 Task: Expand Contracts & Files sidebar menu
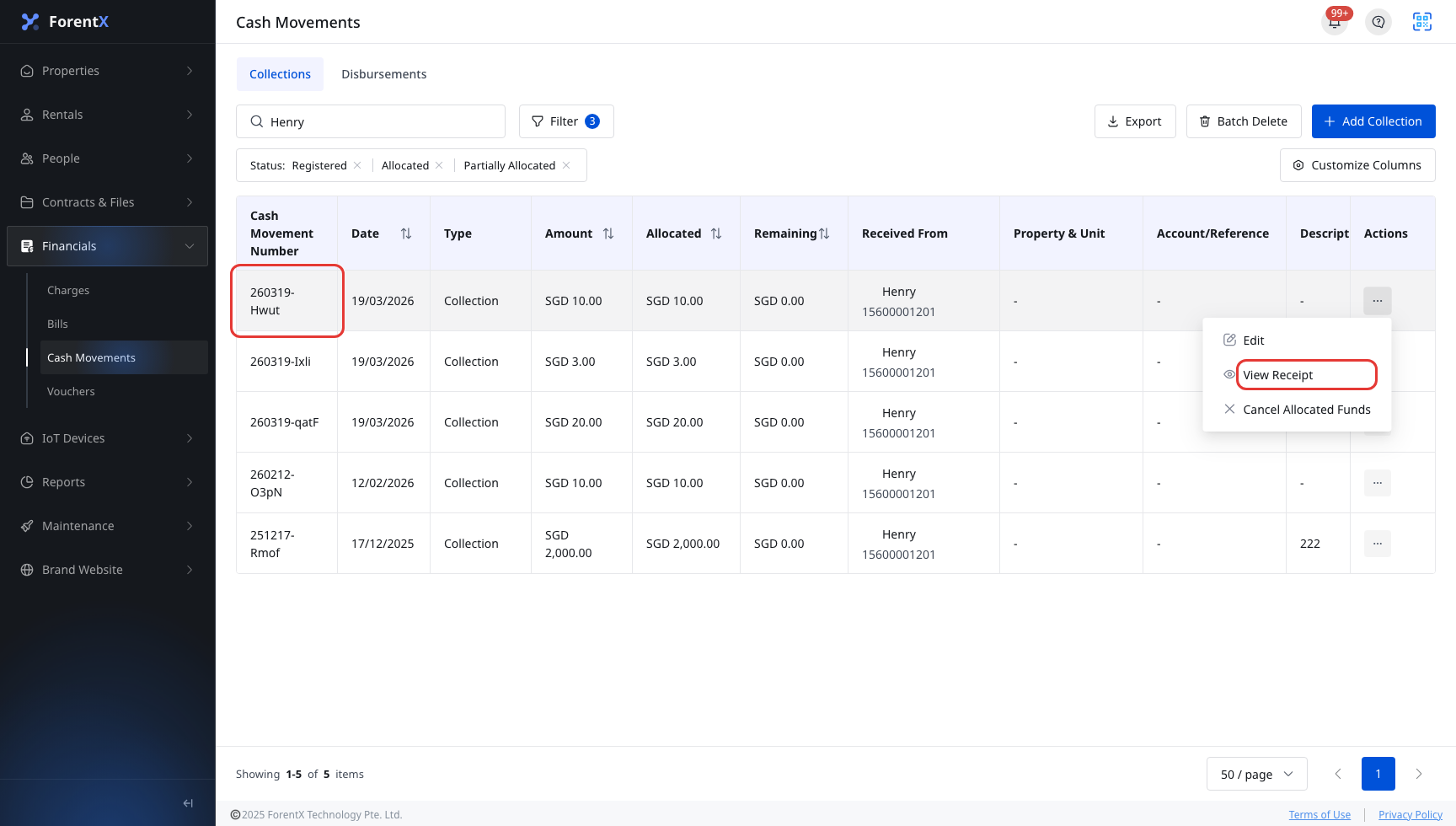pos(107,202)
